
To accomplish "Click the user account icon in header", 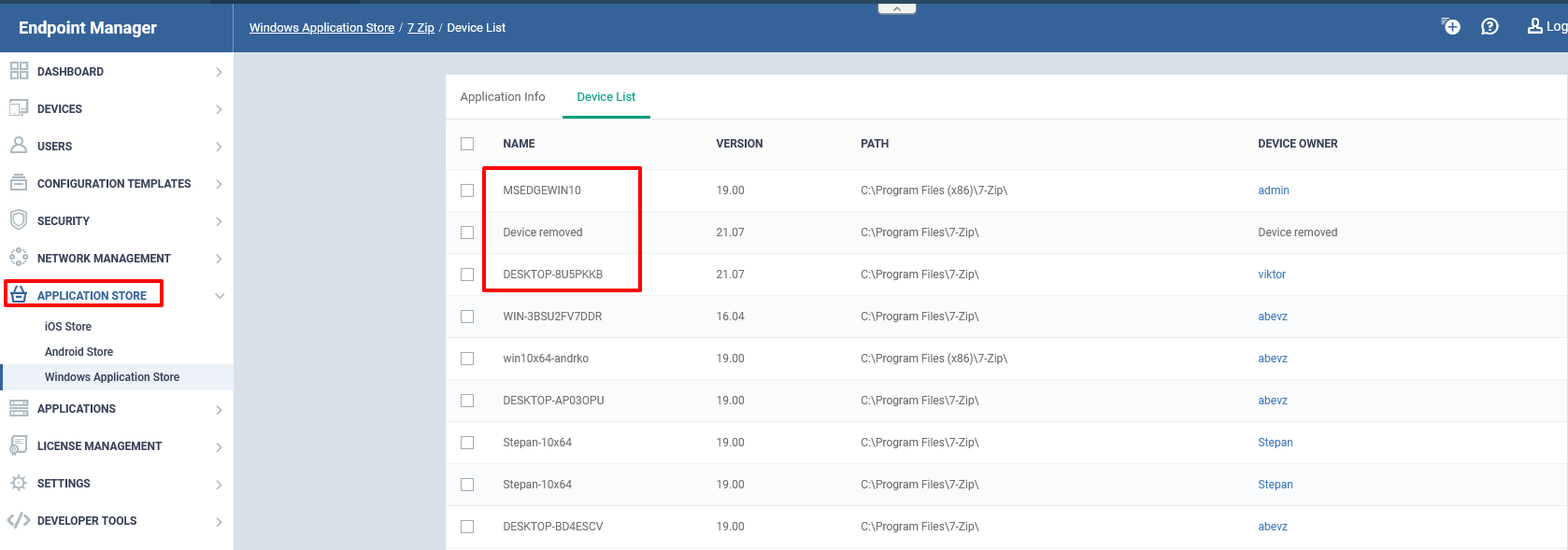I will coord(1534,26).
